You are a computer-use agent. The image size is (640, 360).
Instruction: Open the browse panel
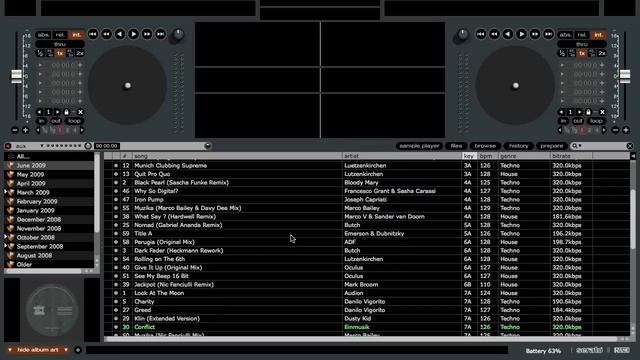click(485, 146)
